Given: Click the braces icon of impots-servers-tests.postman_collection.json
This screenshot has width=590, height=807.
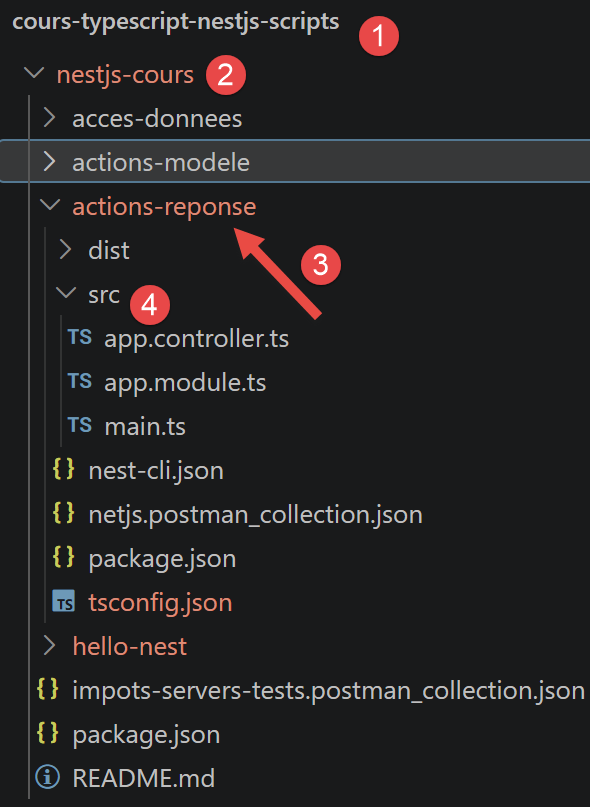Looking at the screenshot, I should (48, 689).
